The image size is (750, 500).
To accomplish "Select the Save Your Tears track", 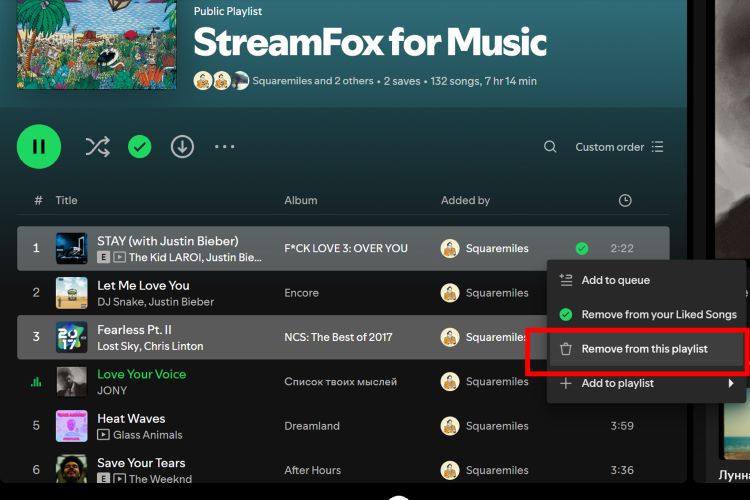I will [x=141, y=463].
